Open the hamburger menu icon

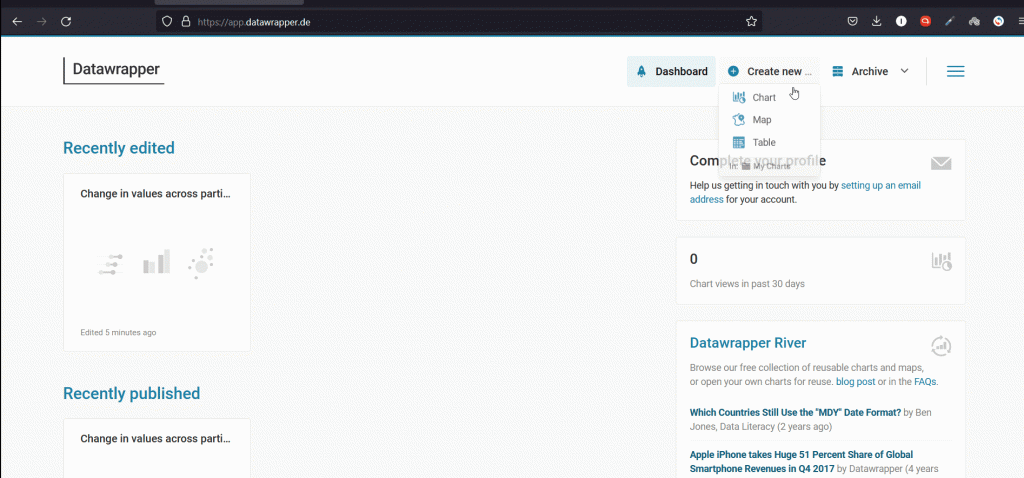click(x=955, y=71)
